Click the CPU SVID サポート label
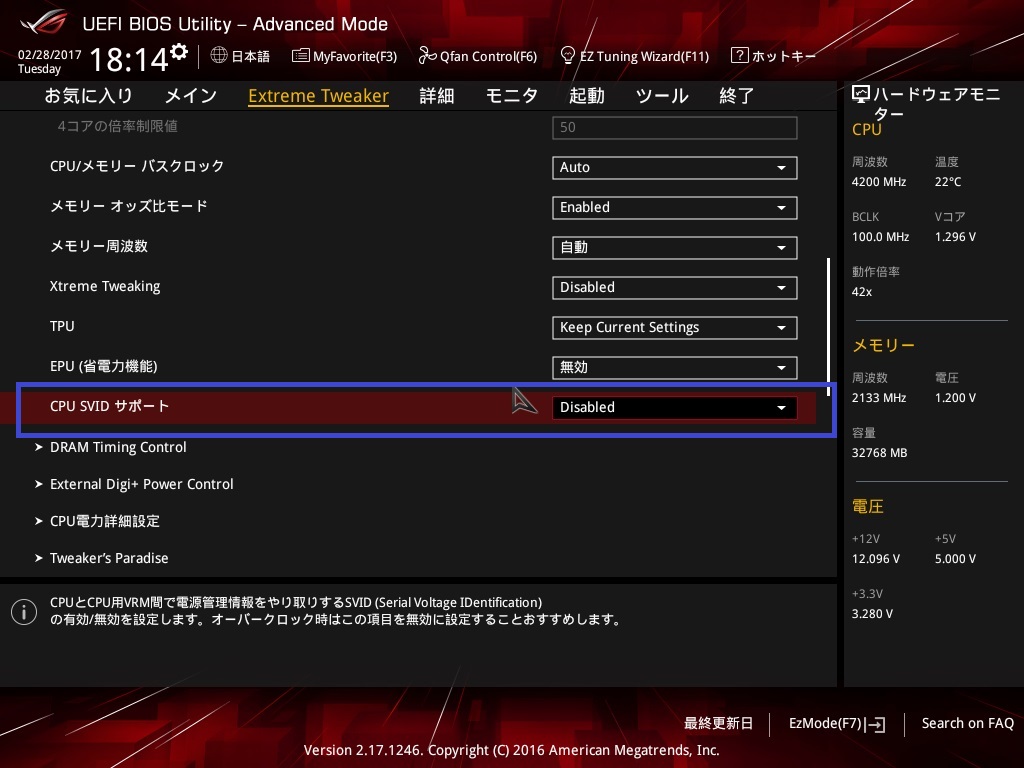Image resolution: width=1024 pixels, height=768 pixels. click(110, 406)
